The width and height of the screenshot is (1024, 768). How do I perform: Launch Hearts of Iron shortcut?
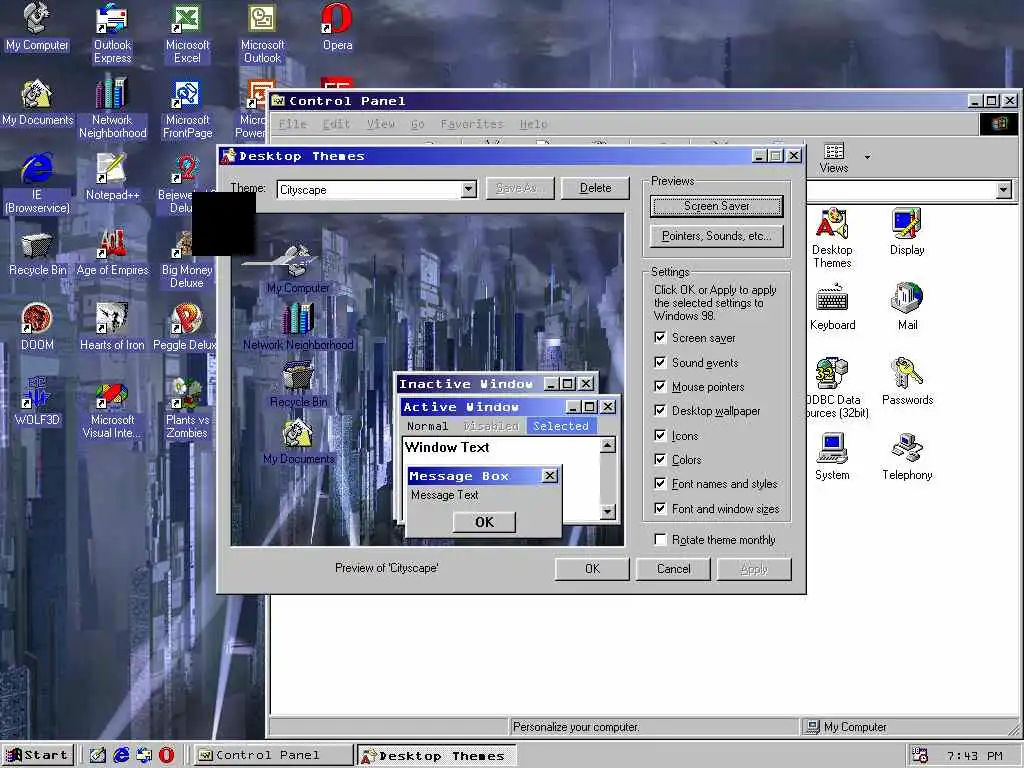pos(112,327)
